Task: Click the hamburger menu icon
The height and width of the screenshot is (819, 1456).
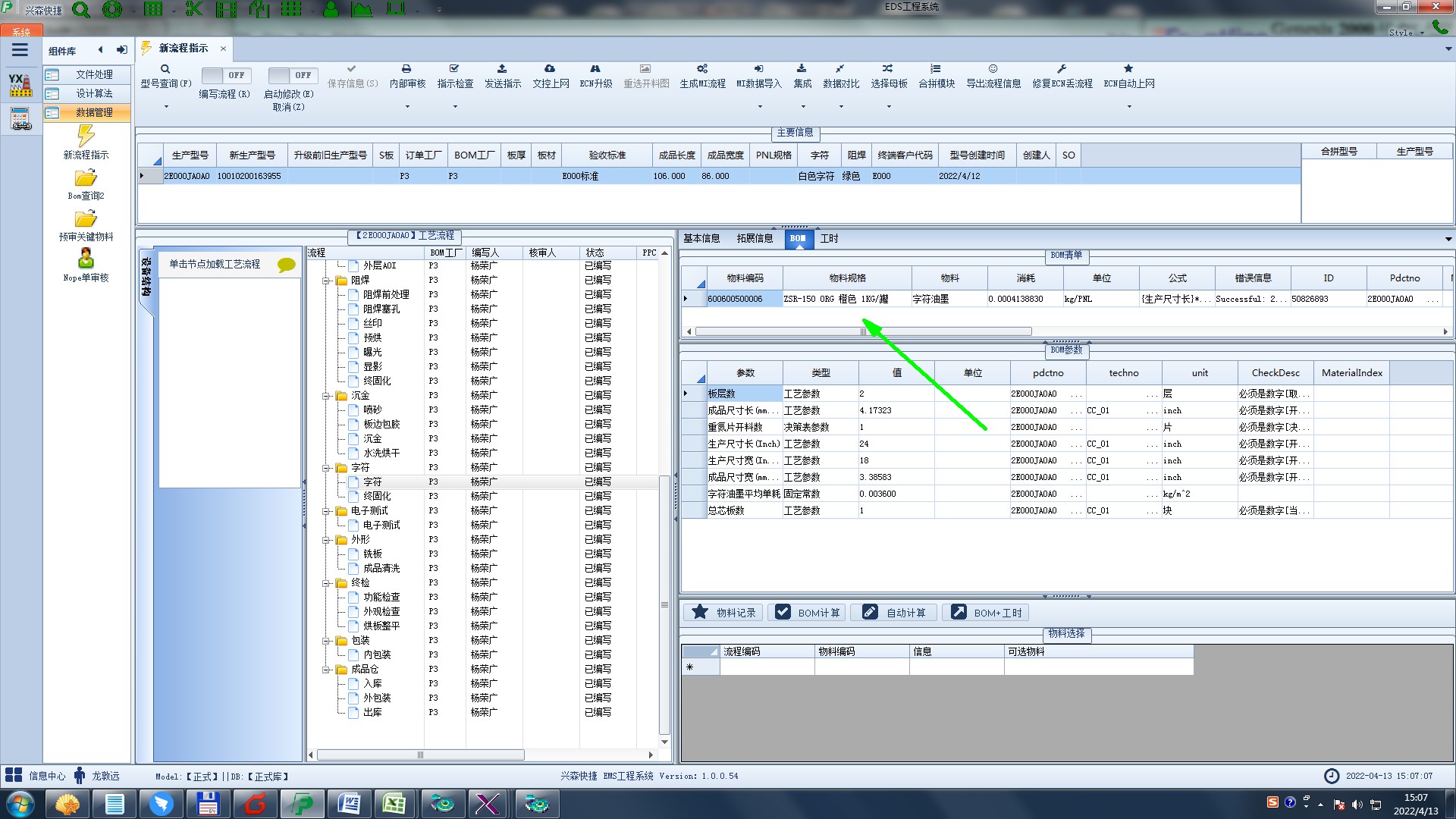Action: click(x=20, y=50)
